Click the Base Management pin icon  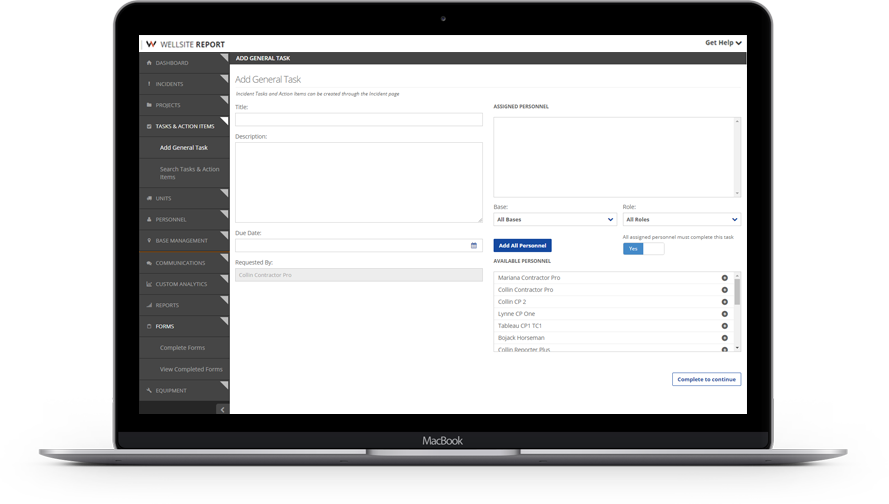pos(149,240)
